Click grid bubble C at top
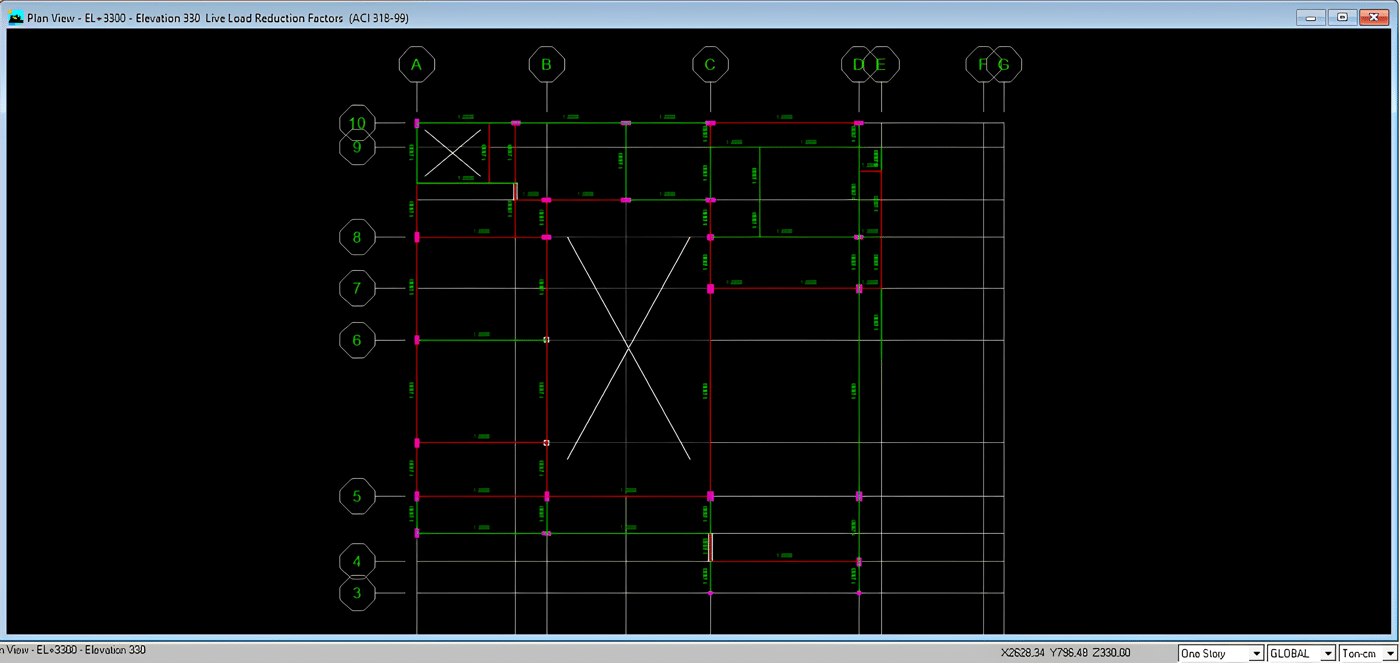The width and height of the screenshot is (1400, 663). (710, 66)
